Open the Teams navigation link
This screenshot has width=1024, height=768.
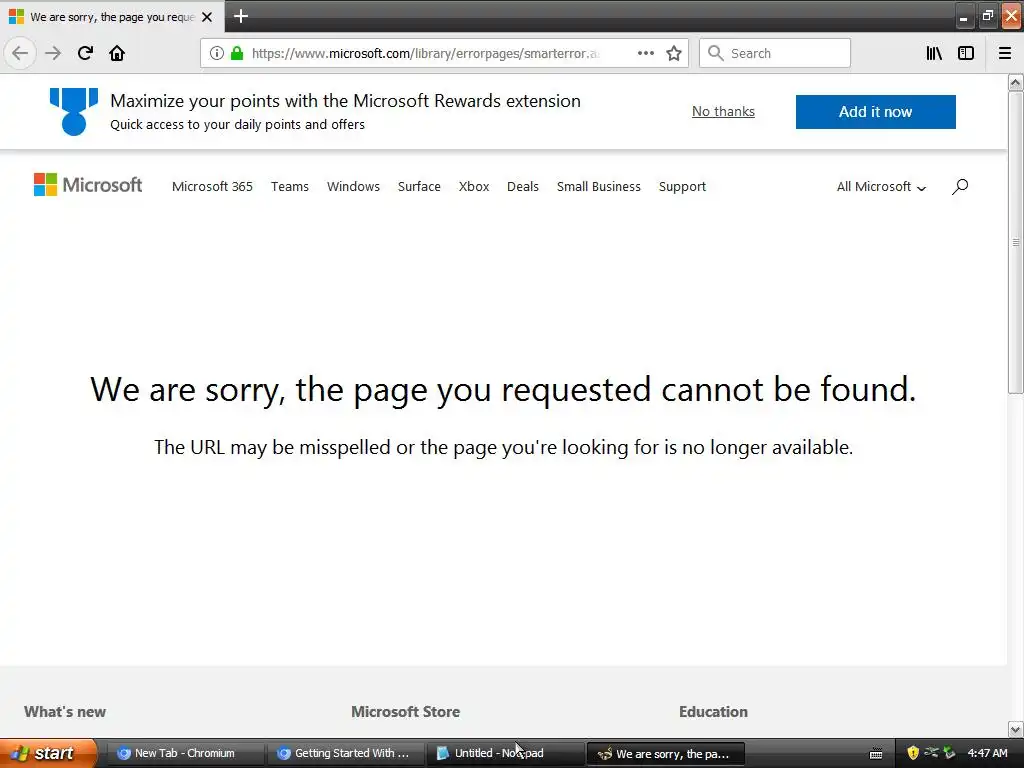coord(290,187)
